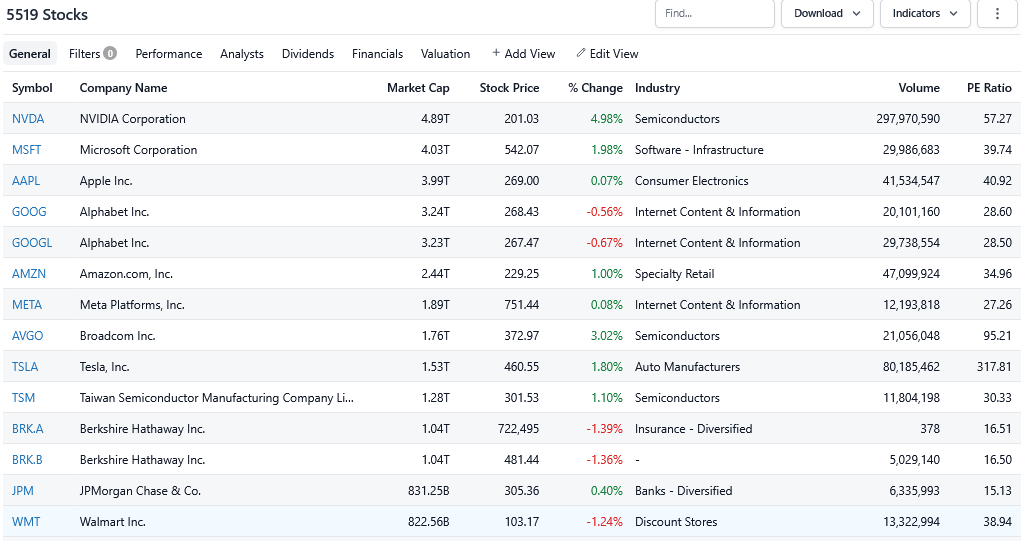Switch to the Performance tab
This screenshot has height=541, width=1024.
pyautogui.click(x=169, y=54)
